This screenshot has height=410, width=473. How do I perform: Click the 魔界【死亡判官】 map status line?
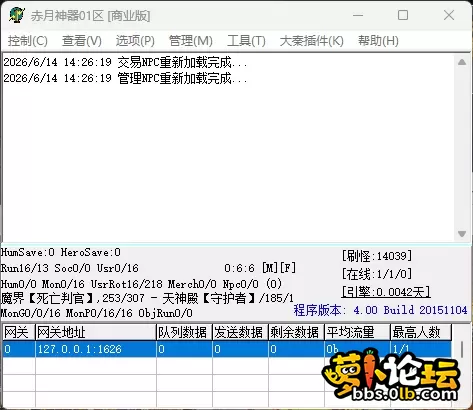click(x=147, y=298)
